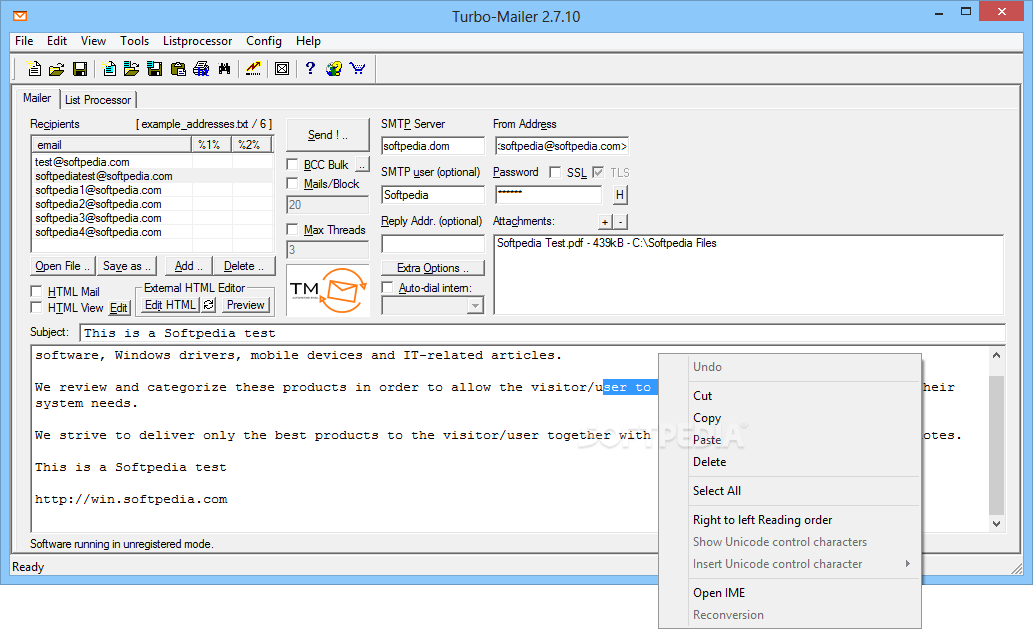Click the H button beside Password
Screen dimensions: 1033x629
pos(620,195)
